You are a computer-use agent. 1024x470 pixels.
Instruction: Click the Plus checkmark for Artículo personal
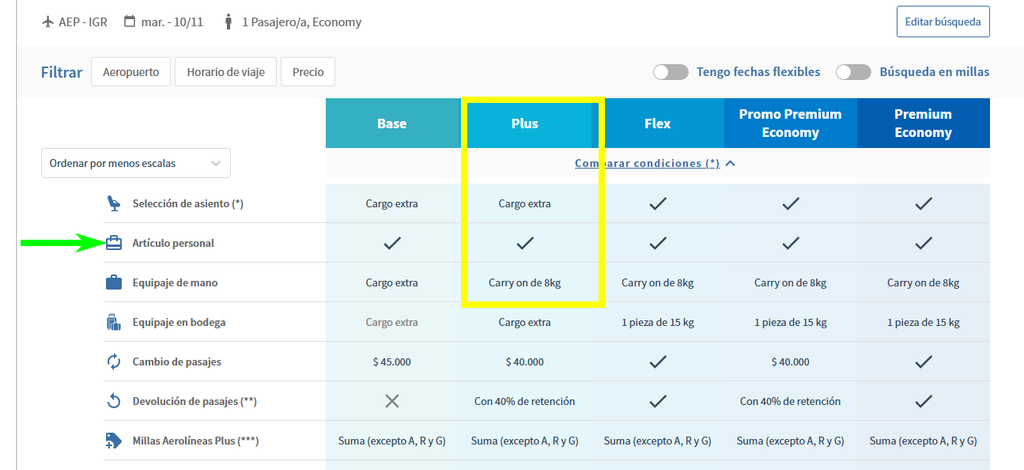tap(524, 243)
